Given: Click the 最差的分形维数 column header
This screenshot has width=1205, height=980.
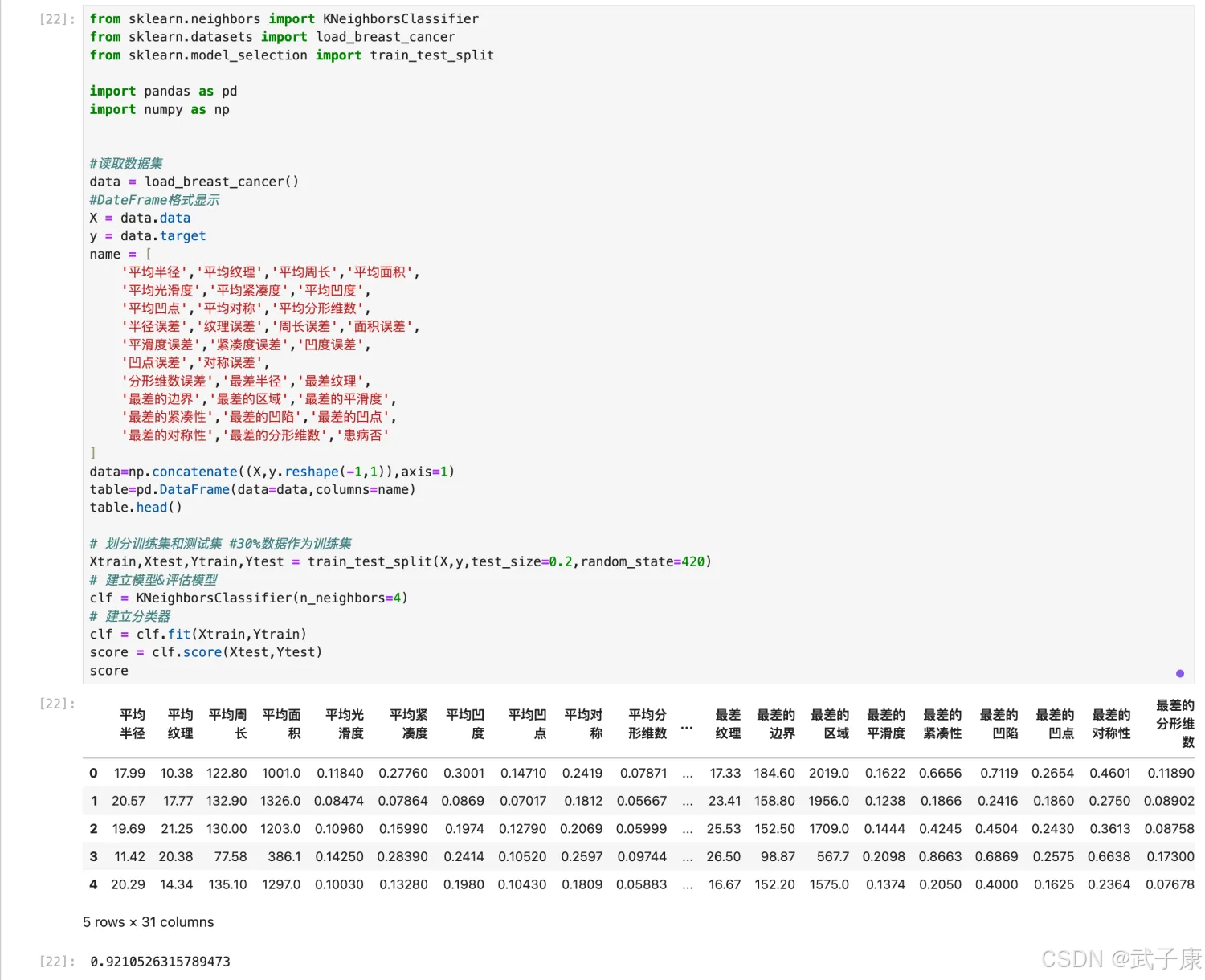Looking at the screenshot, I should tap(1175, 724).
